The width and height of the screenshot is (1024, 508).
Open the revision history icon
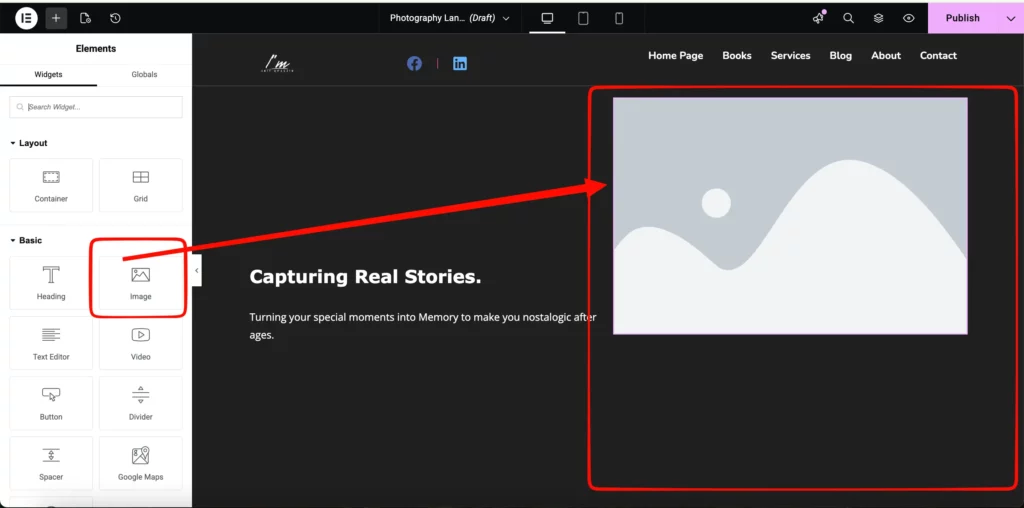(115, 18)
